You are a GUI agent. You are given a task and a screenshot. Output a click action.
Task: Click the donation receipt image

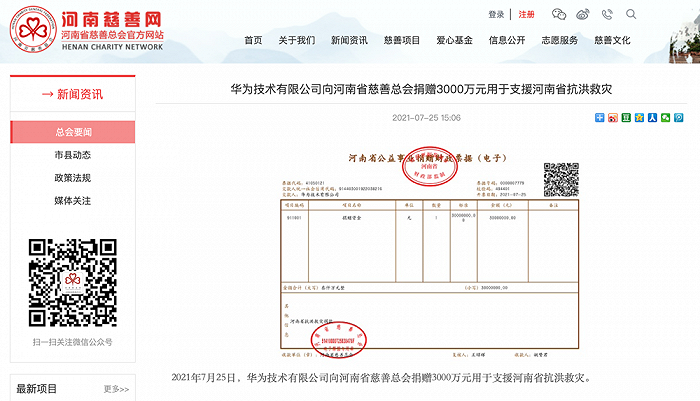coord(429,253)
